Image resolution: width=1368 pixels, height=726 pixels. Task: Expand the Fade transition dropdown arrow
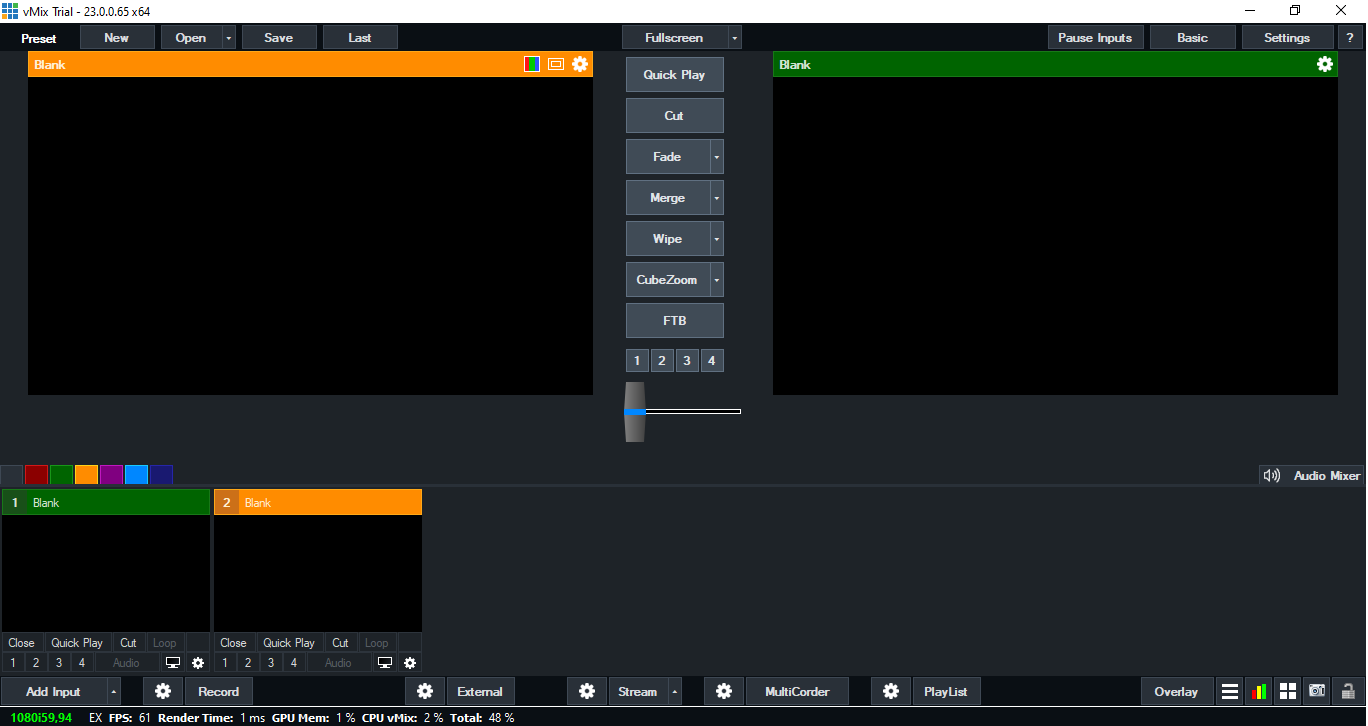pos(717,157)
